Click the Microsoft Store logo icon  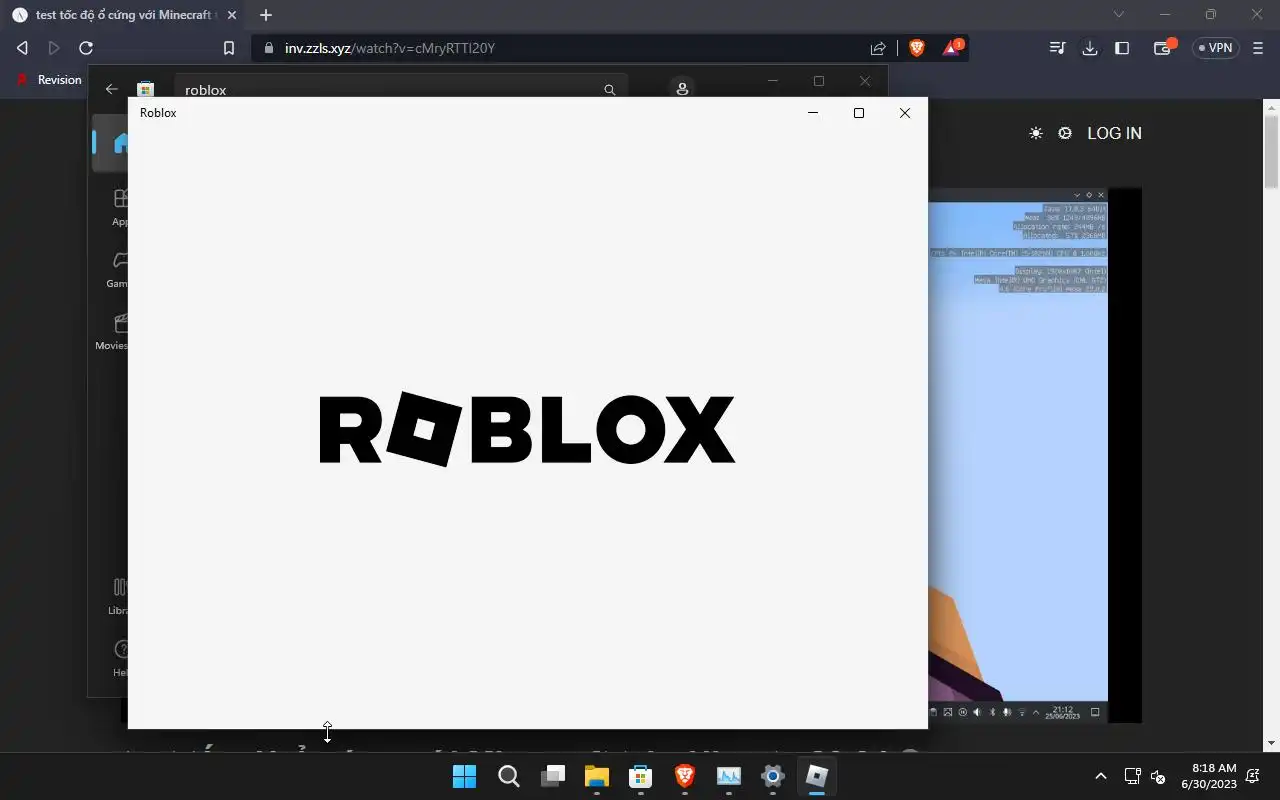145,89
